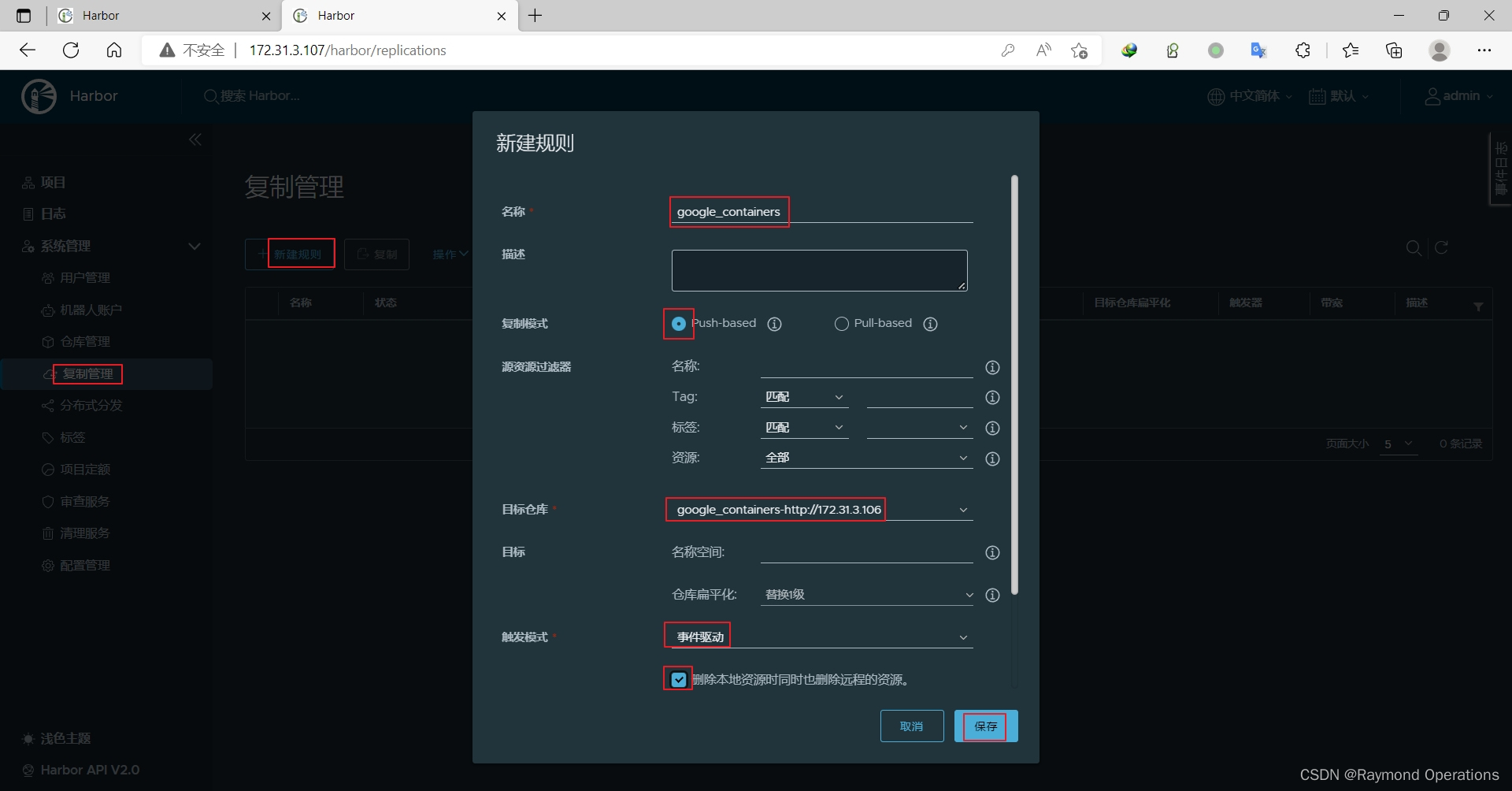Click info icon for resource filter row
Viewport: 1512px width, 791px height.
click(992, 459)
